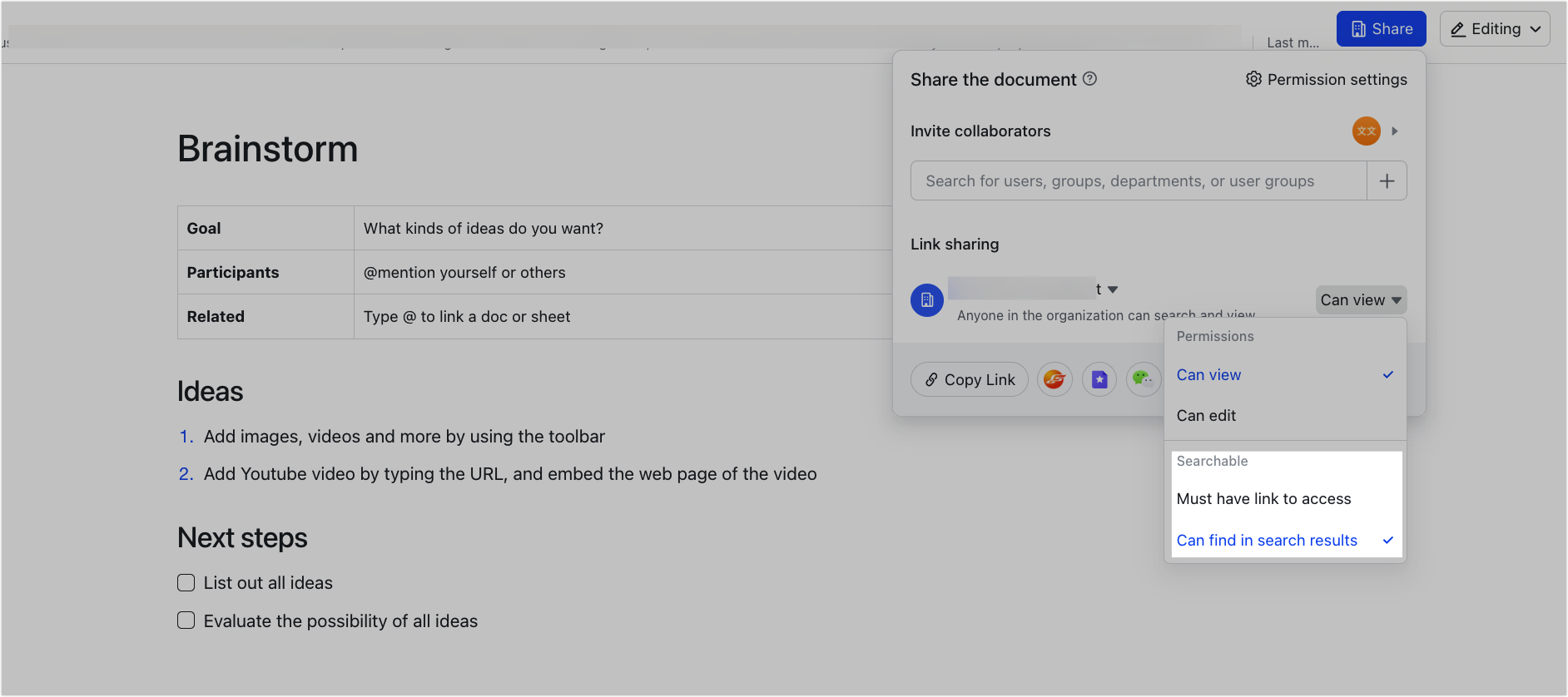1568x697 pixels.
Task: Click the orange collaborator avatar
Action: pos(1366,131)
